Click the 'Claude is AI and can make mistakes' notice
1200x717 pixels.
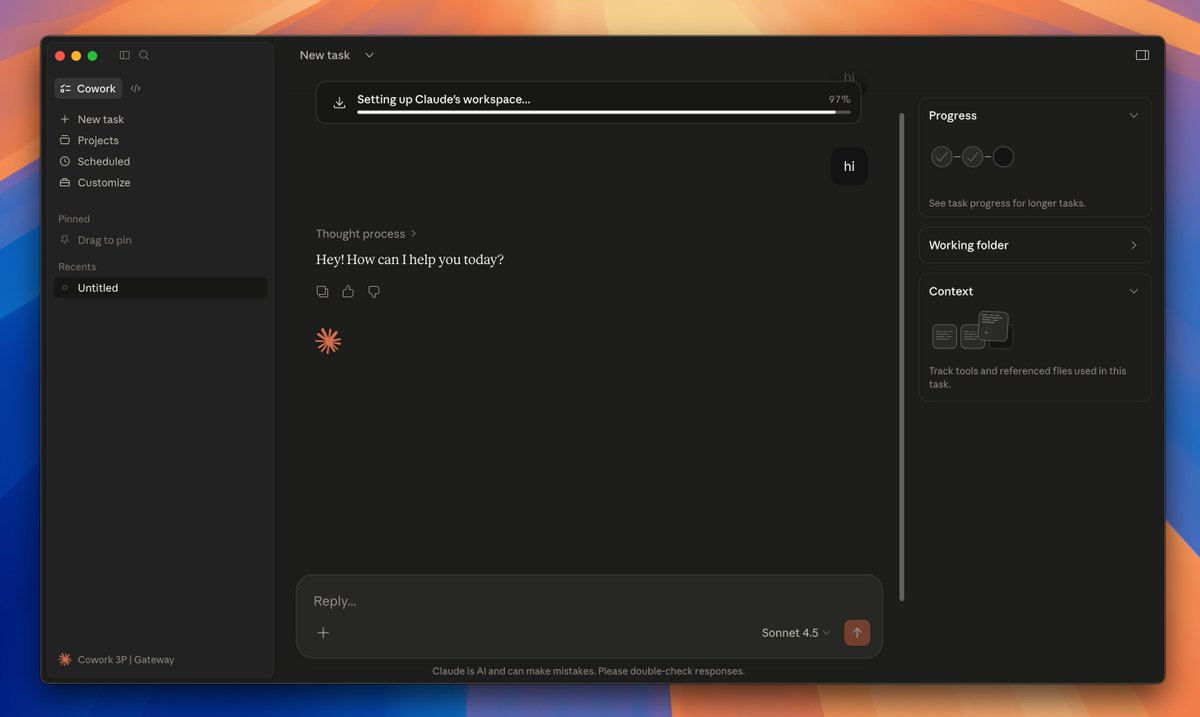(x=588, y=671)
